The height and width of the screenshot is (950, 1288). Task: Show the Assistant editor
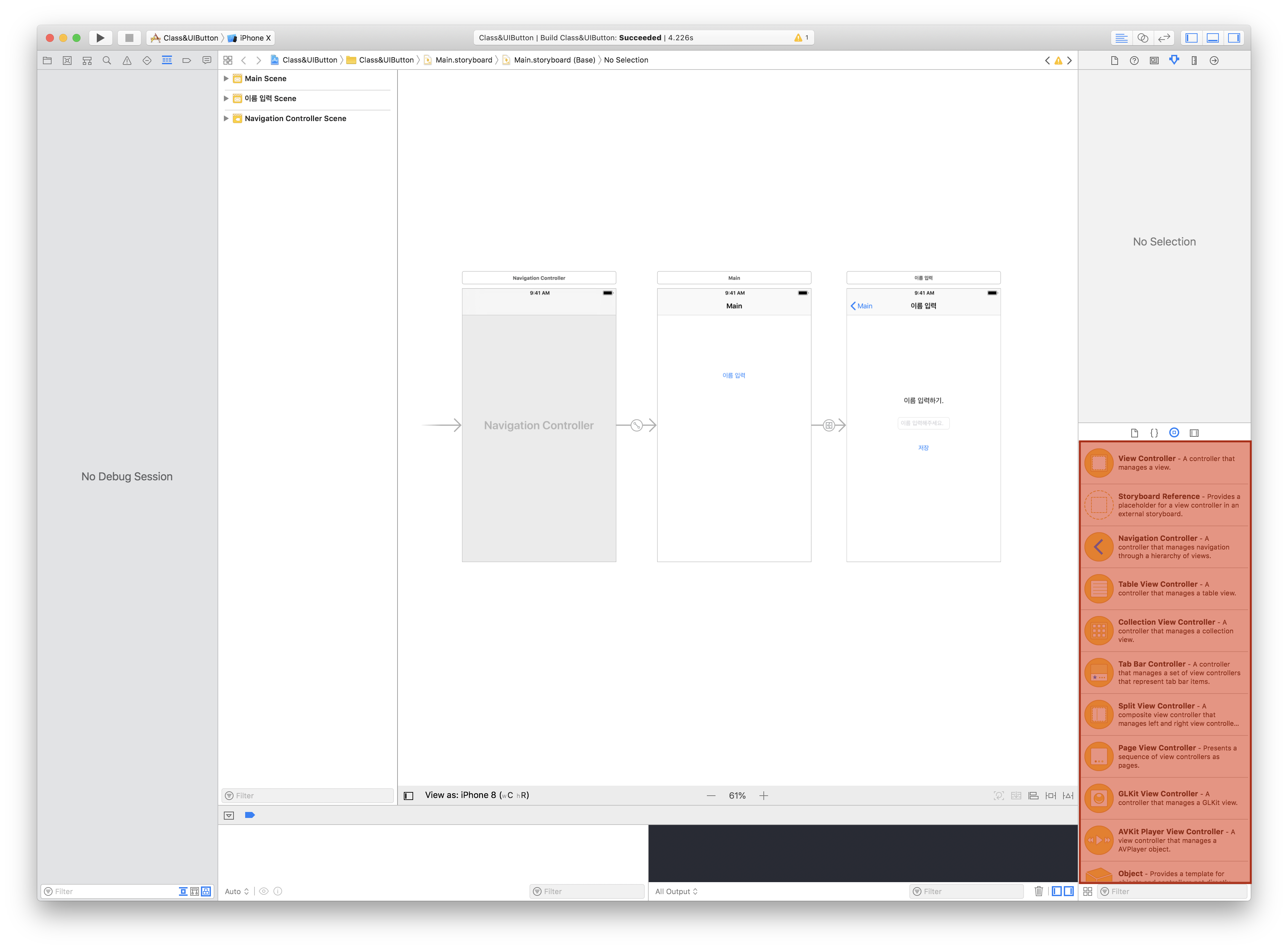(x=1143, y=38)
